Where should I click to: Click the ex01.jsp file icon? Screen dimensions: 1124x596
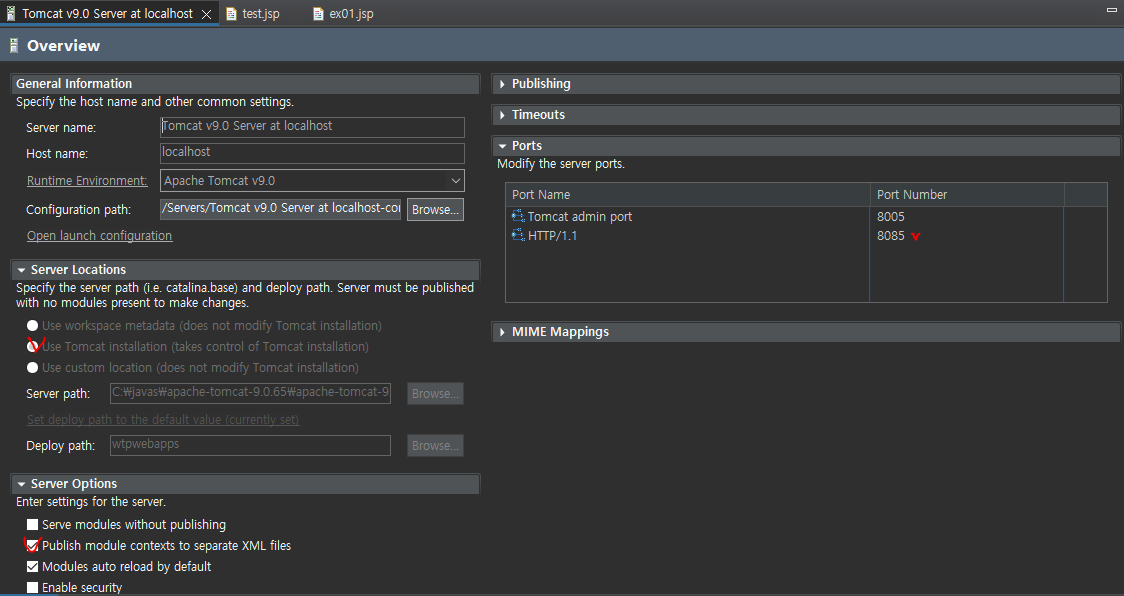click(x=318, y=14)
